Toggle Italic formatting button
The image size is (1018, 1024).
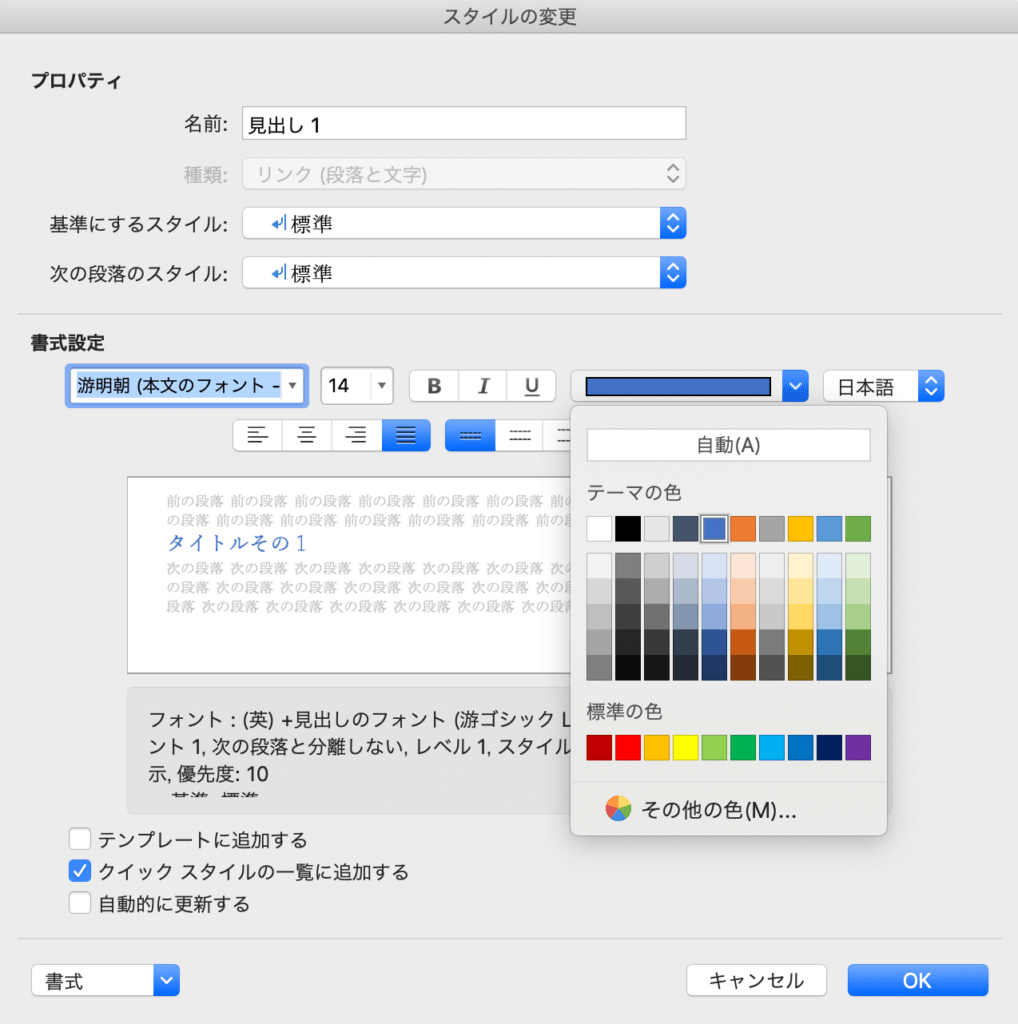pos(483,386)
